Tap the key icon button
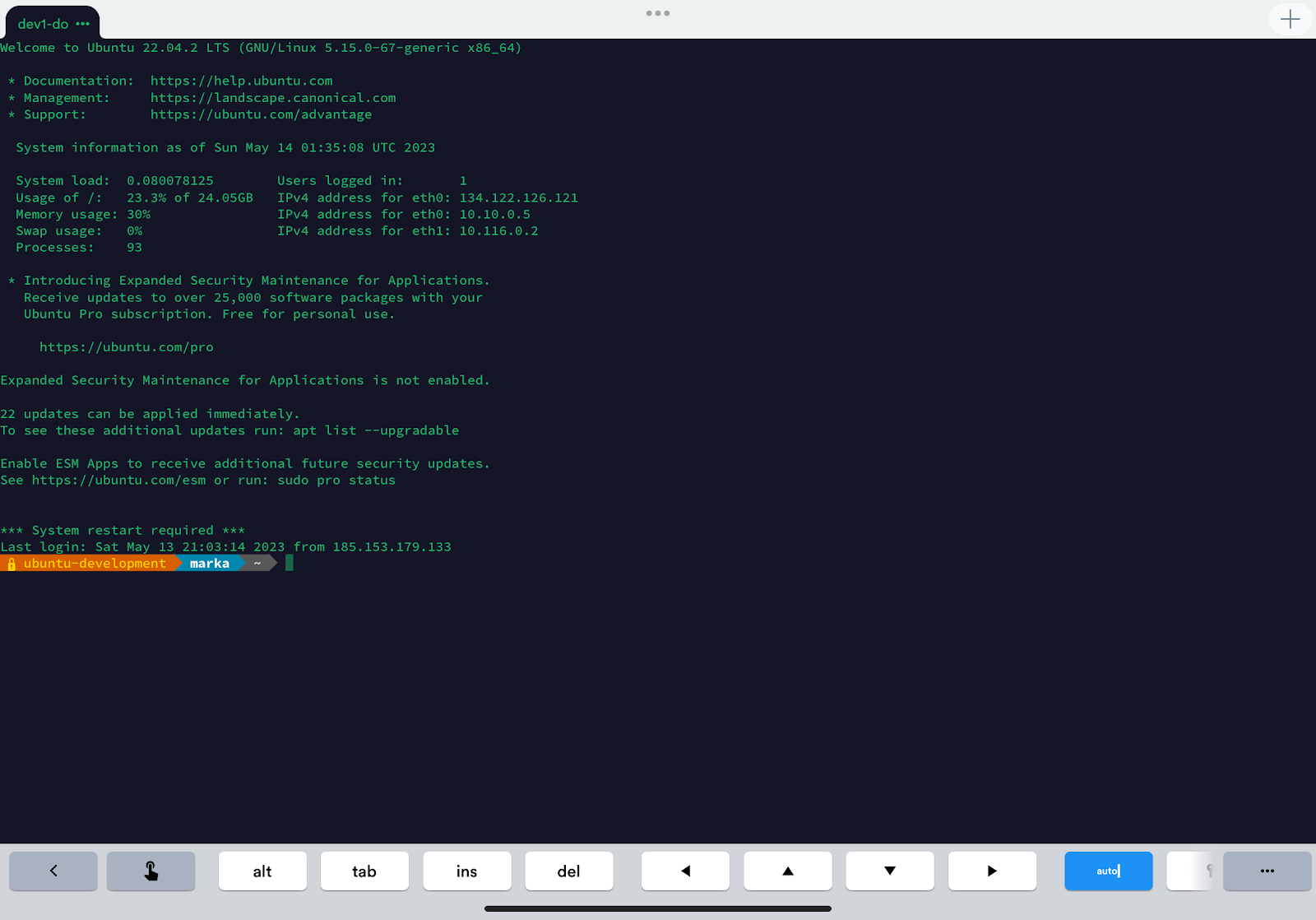 (x=1191, y=871)
